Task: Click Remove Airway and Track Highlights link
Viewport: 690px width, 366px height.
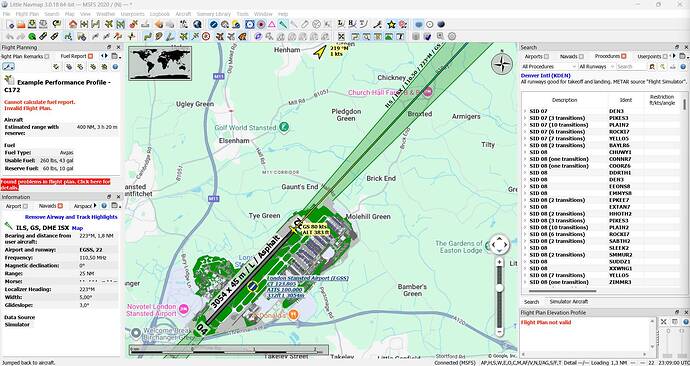Action: [71, 217]
